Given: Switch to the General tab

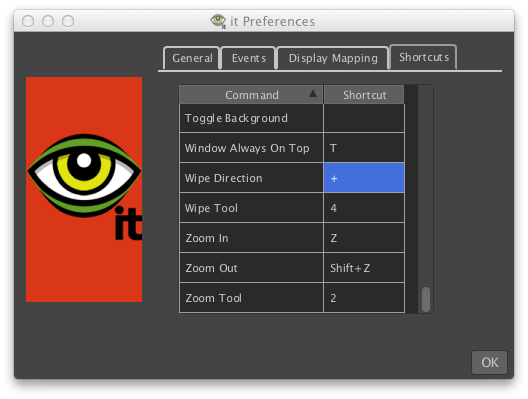Looking at the screenshot, I should [192, 58].
